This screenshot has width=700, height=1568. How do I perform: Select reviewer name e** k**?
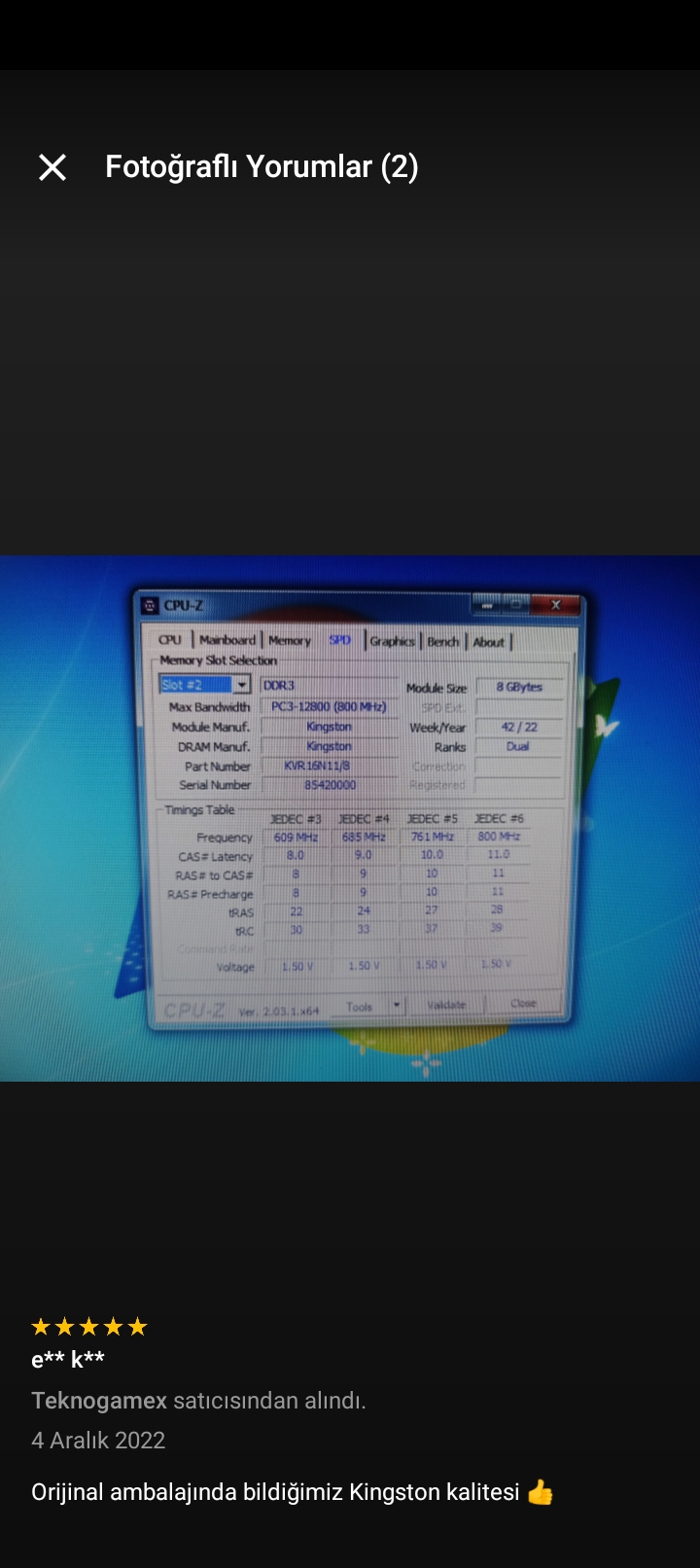67,1360
